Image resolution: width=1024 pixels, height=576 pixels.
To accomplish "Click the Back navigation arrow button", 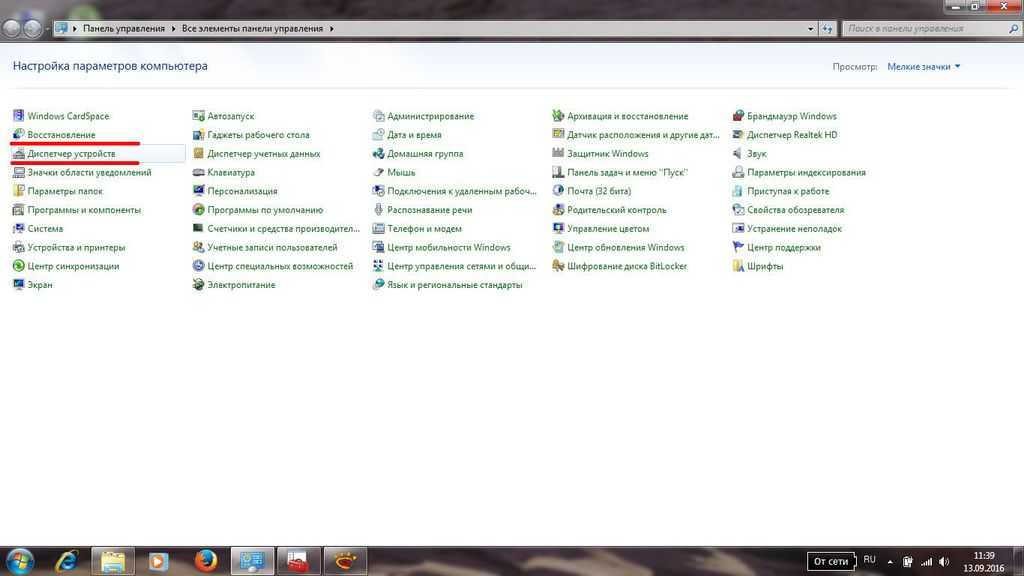I will pos(12,29).
